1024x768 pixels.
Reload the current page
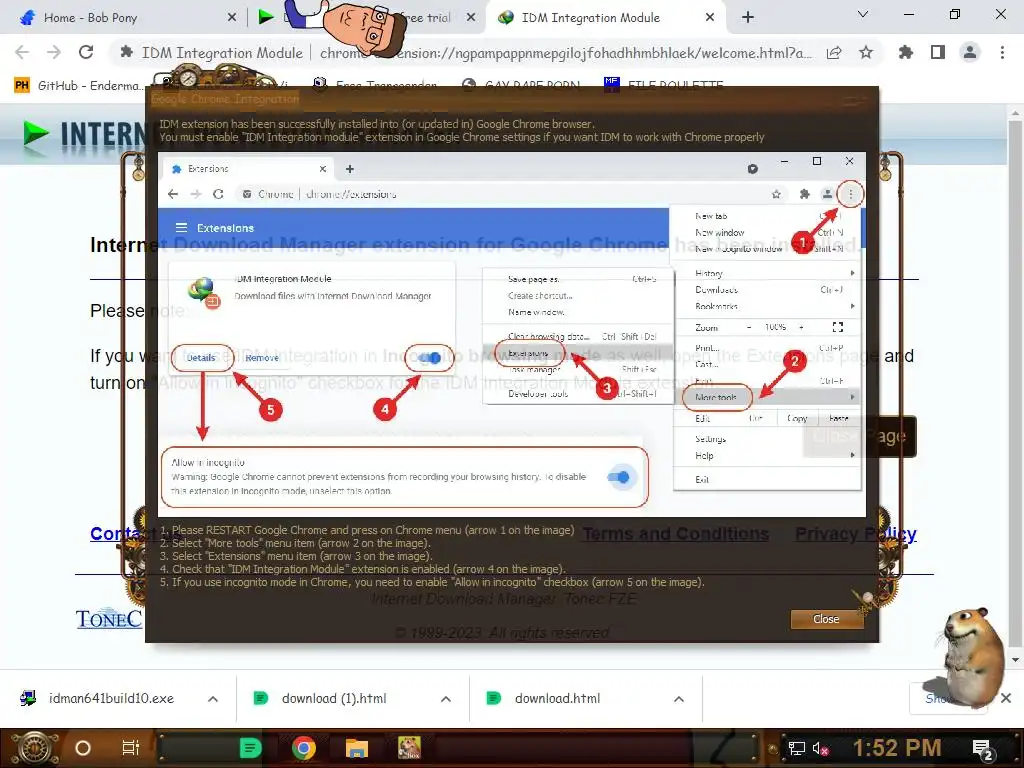click(86, 52)
